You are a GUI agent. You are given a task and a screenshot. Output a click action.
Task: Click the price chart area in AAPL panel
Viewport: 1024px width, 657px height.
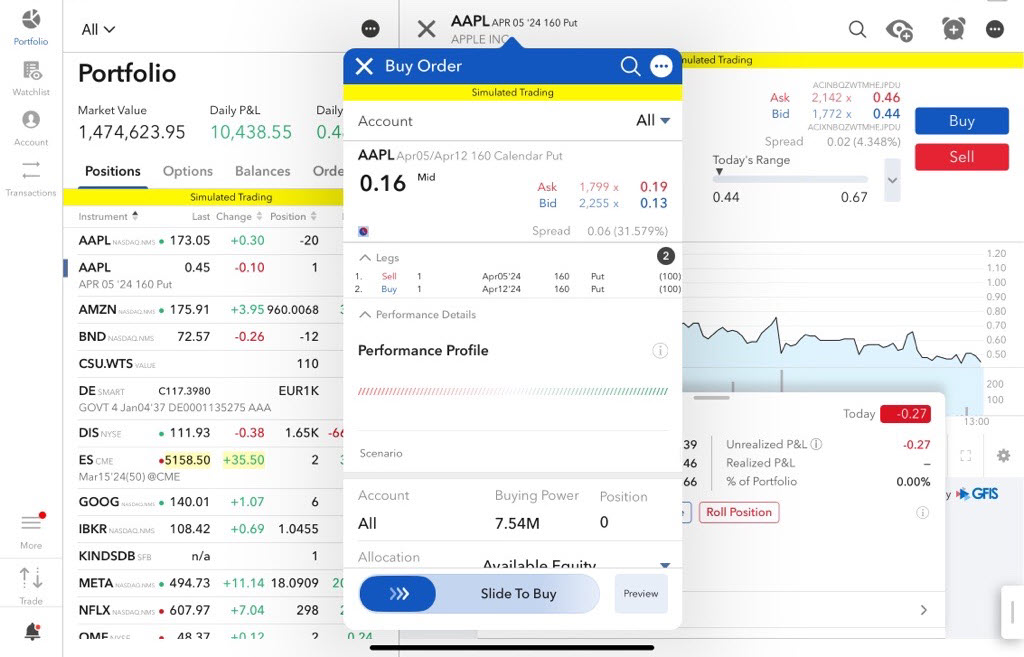click(x=833, y=333)
